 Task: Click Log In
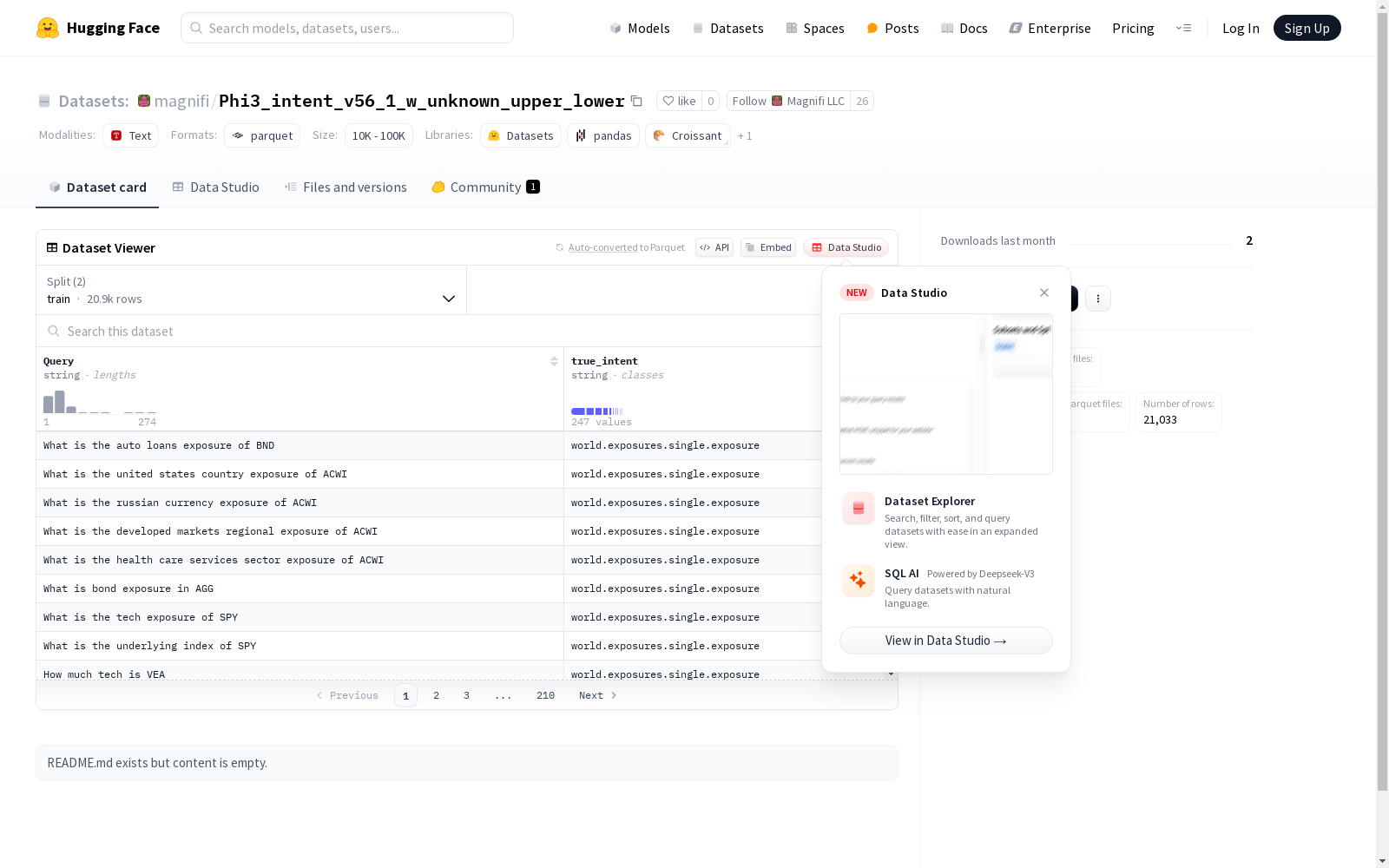coord(1241,28)
